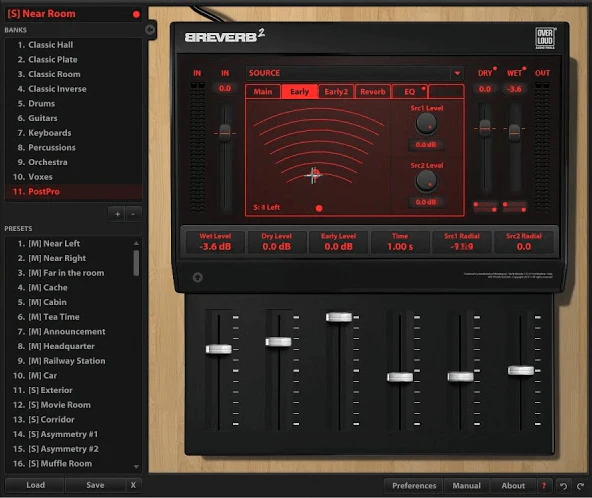This screenshot has width=592, height=498.
Task: Collapse the preset browser arrow icon
Action: (150, 29)
